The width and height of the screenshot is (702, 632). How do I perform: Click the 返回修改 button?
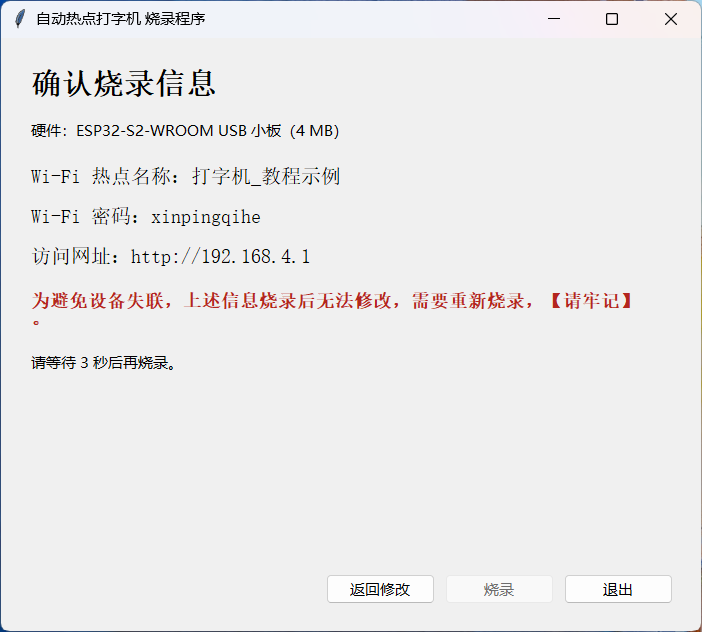pyautogui.click(x=380, y=589)
